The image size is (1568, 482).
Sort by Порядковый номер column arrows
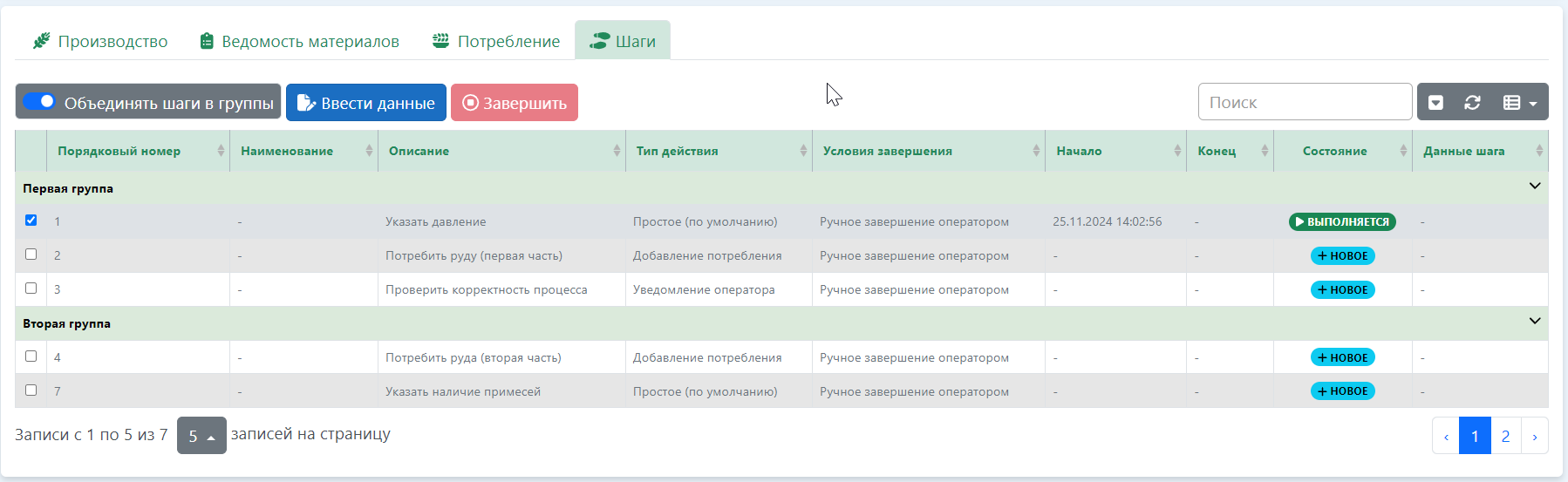(221, 151)
